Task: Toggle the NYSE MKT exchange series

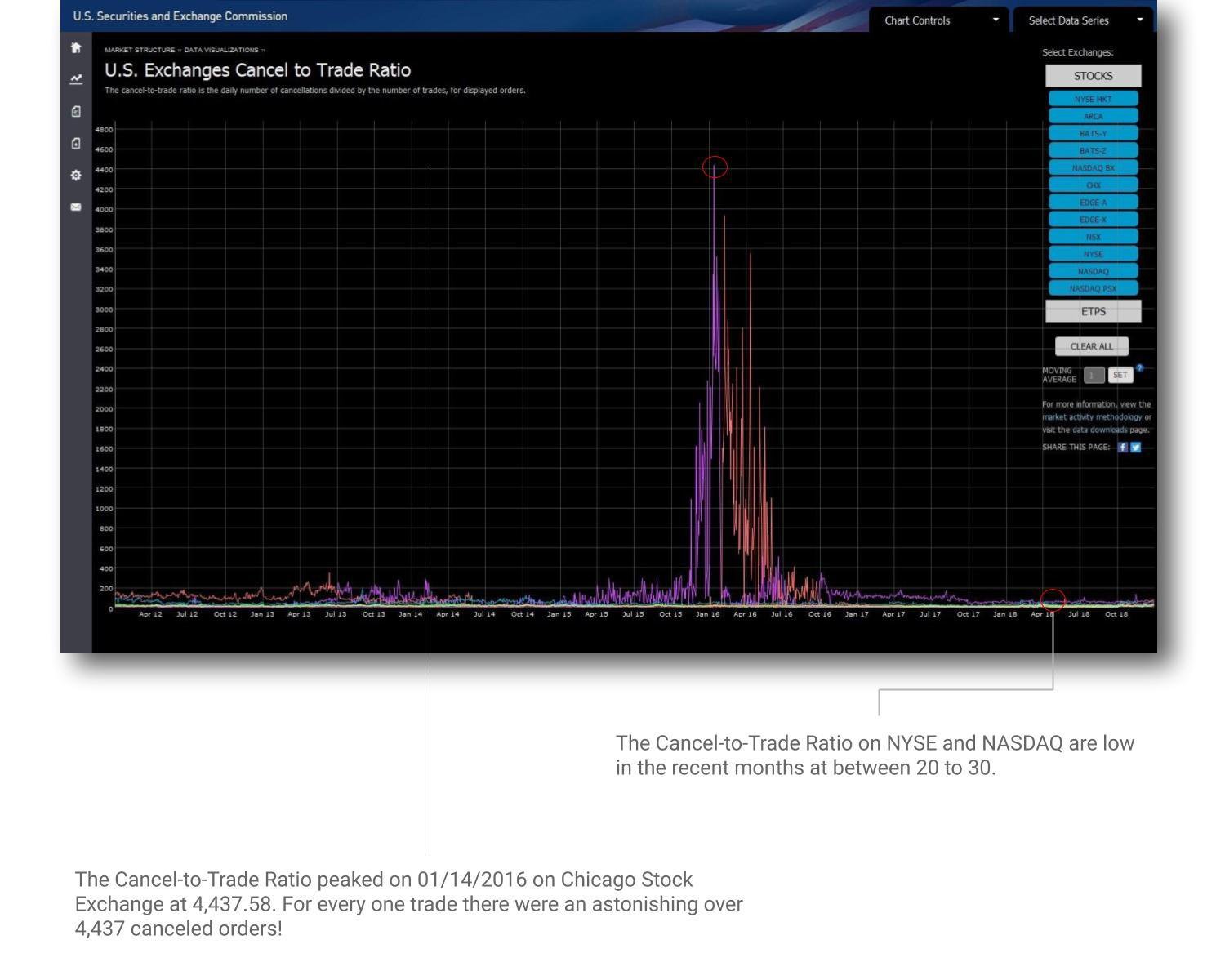Action: click(1093, 99)
